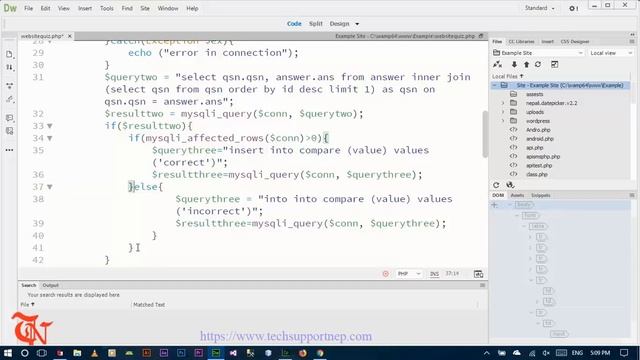Image resolution: width=640 pixels, height=360 pixels.
Task: Switch to Design view
Action: [x=340, y=24]
